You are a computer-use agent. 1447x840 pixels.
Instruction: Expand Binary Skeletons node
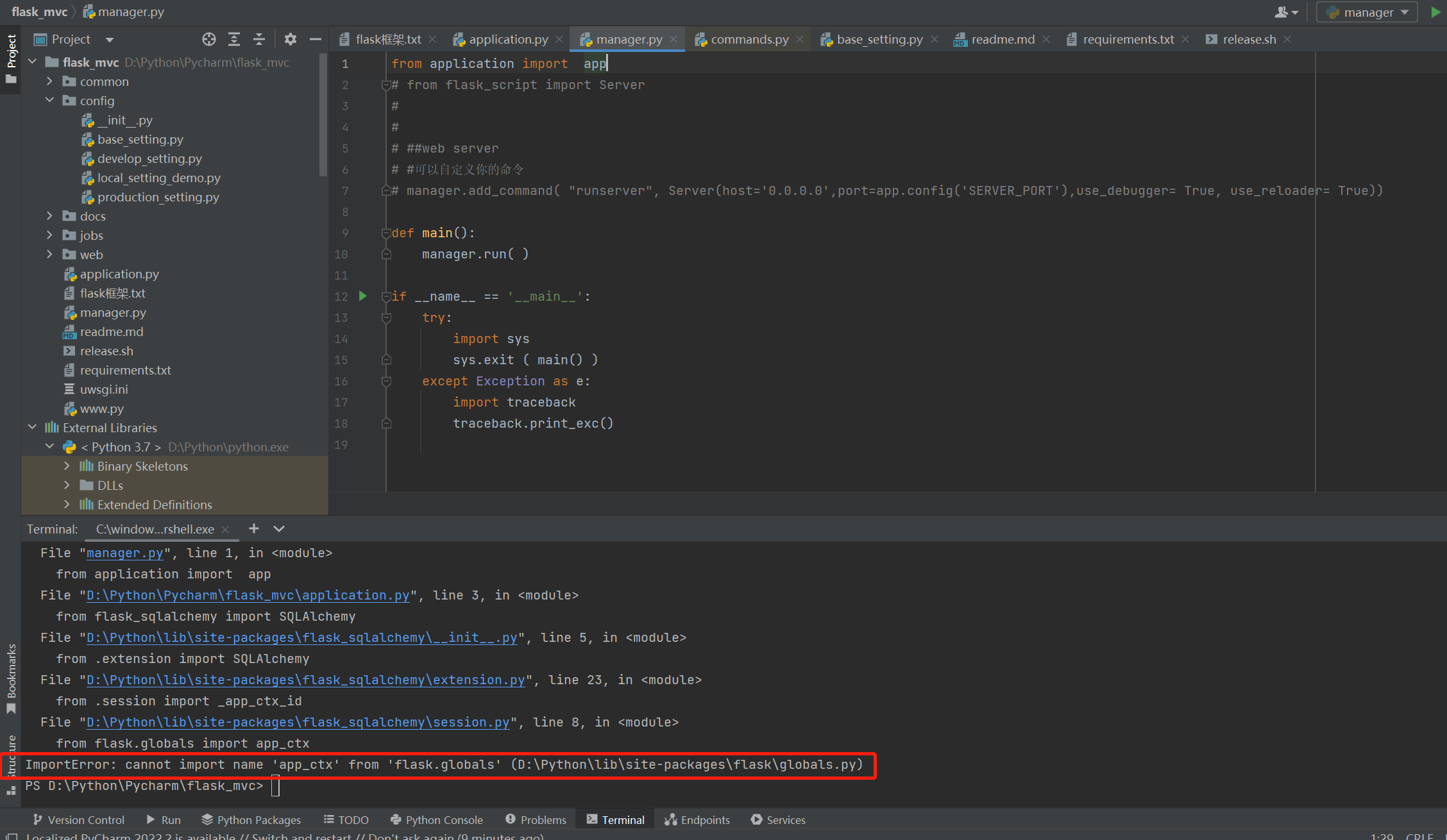coord(67,466)
